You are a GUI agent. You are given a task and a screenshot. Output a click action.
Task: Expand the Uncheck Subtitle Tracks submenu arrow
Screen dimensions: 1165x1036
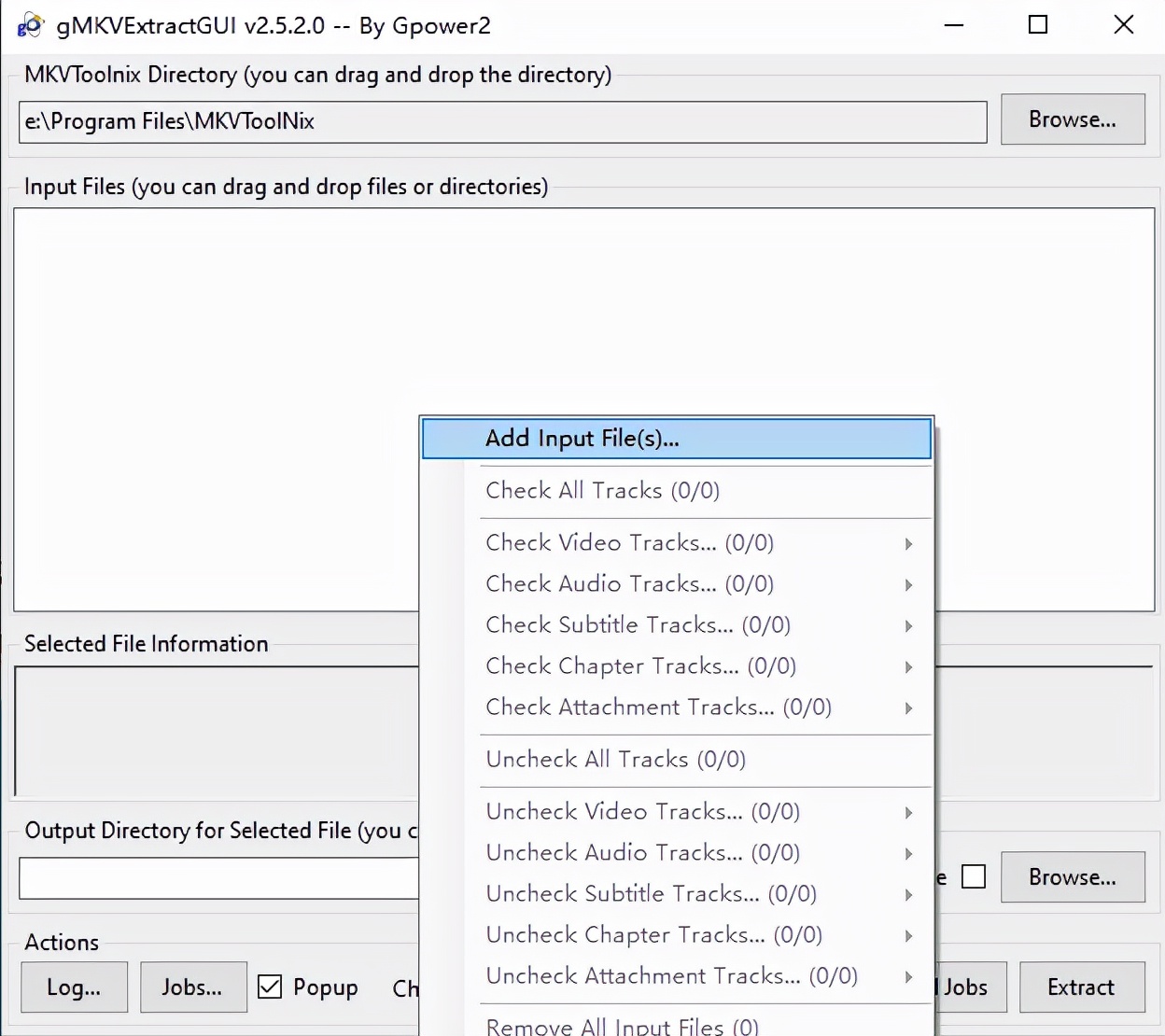tap(908, 894)
